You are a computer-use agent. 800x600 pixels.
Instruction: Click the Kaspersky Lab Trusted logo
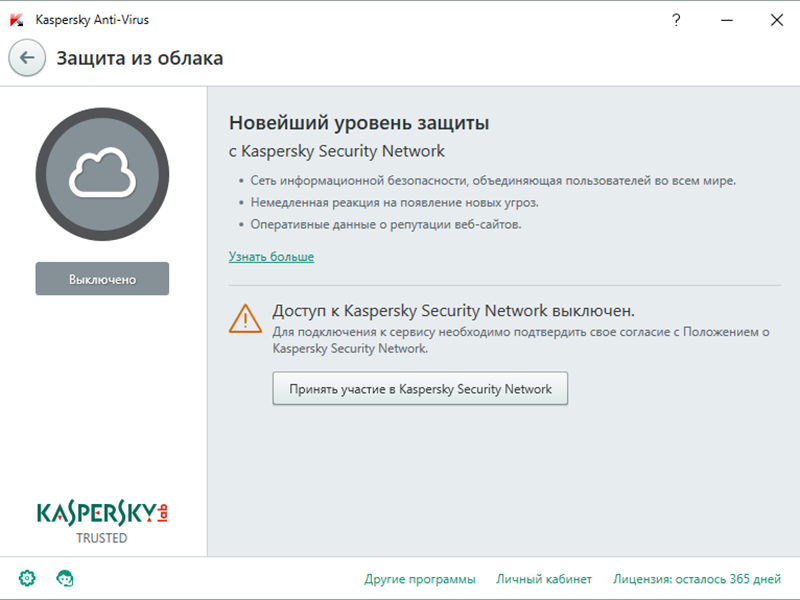[102, 521]
